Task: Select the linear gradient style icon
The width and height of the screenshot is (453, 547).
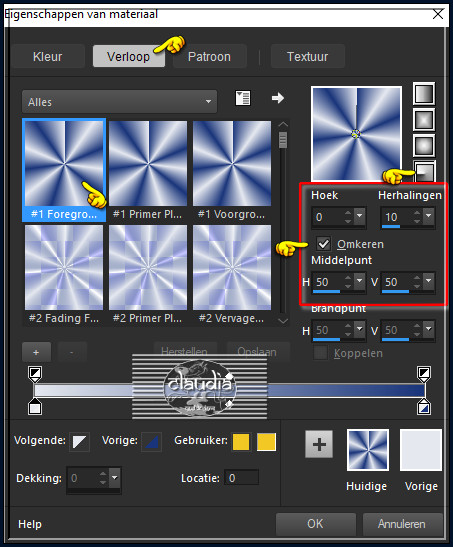Action: pyautogui.click(x=424, y=93)
